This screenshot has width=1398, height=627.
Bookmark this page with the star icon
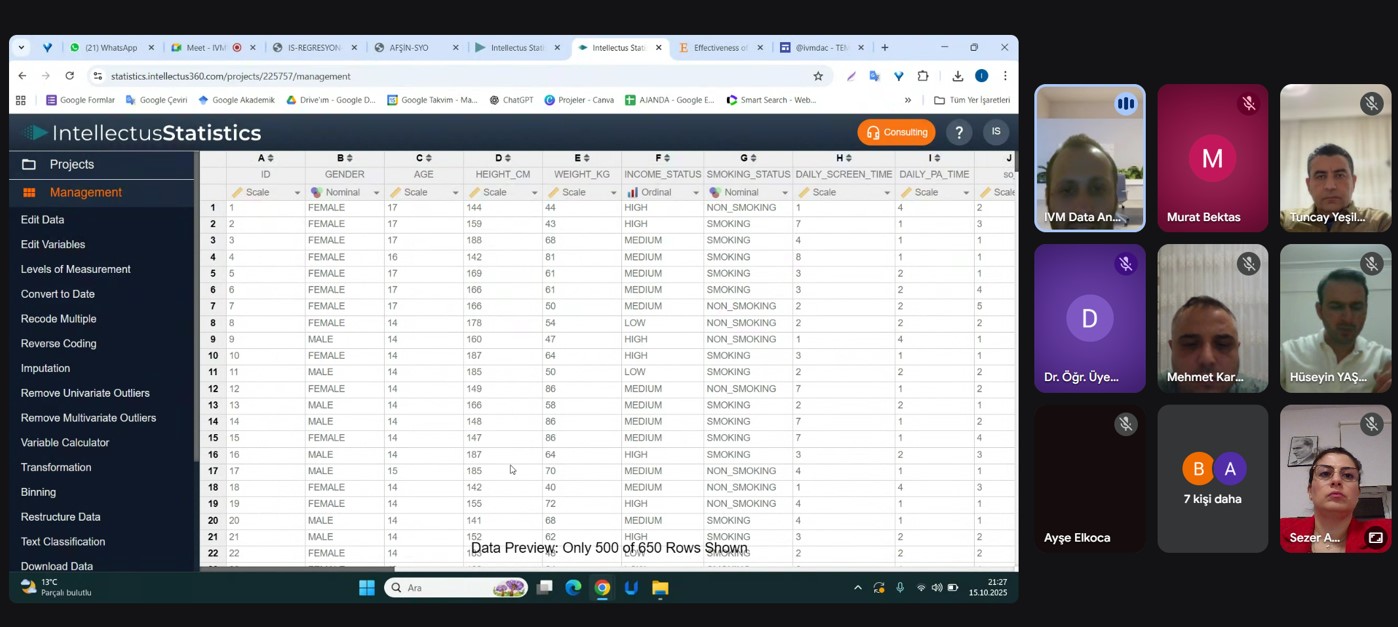tap(818, 76)
